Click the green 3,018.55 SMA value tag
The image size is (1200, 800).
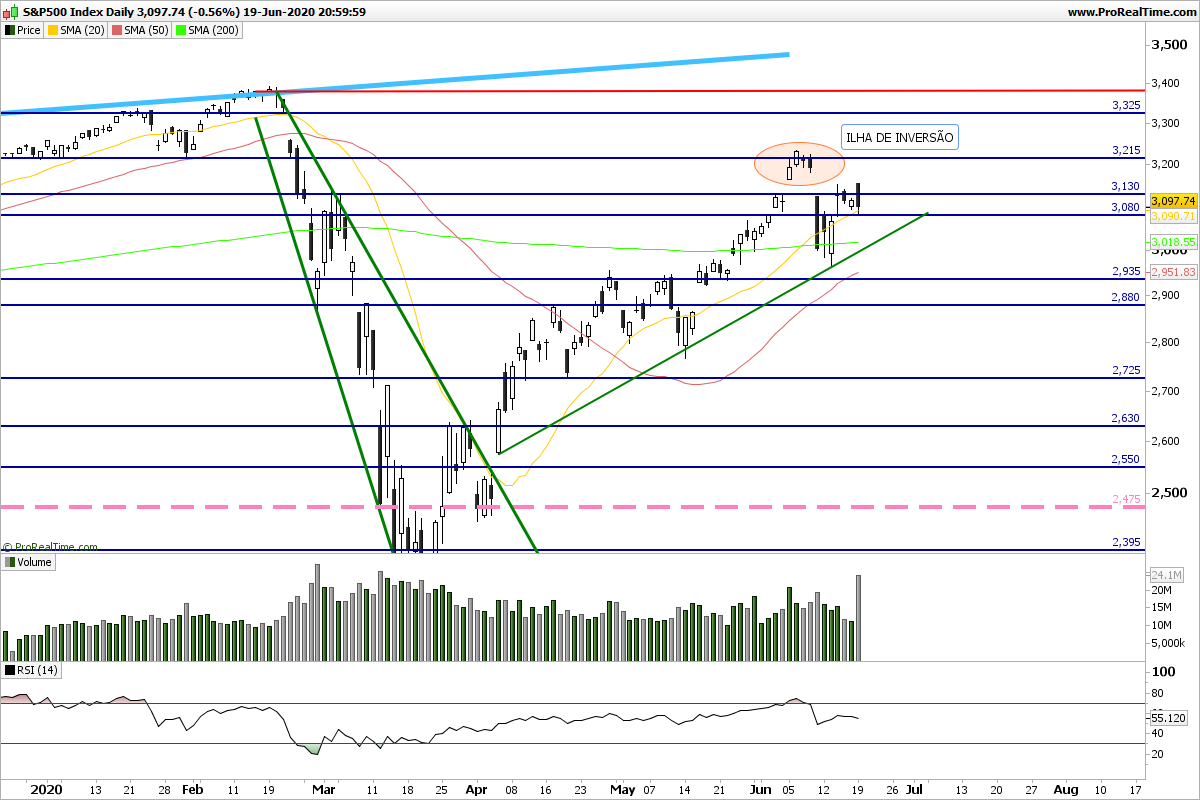[1173, 242]
